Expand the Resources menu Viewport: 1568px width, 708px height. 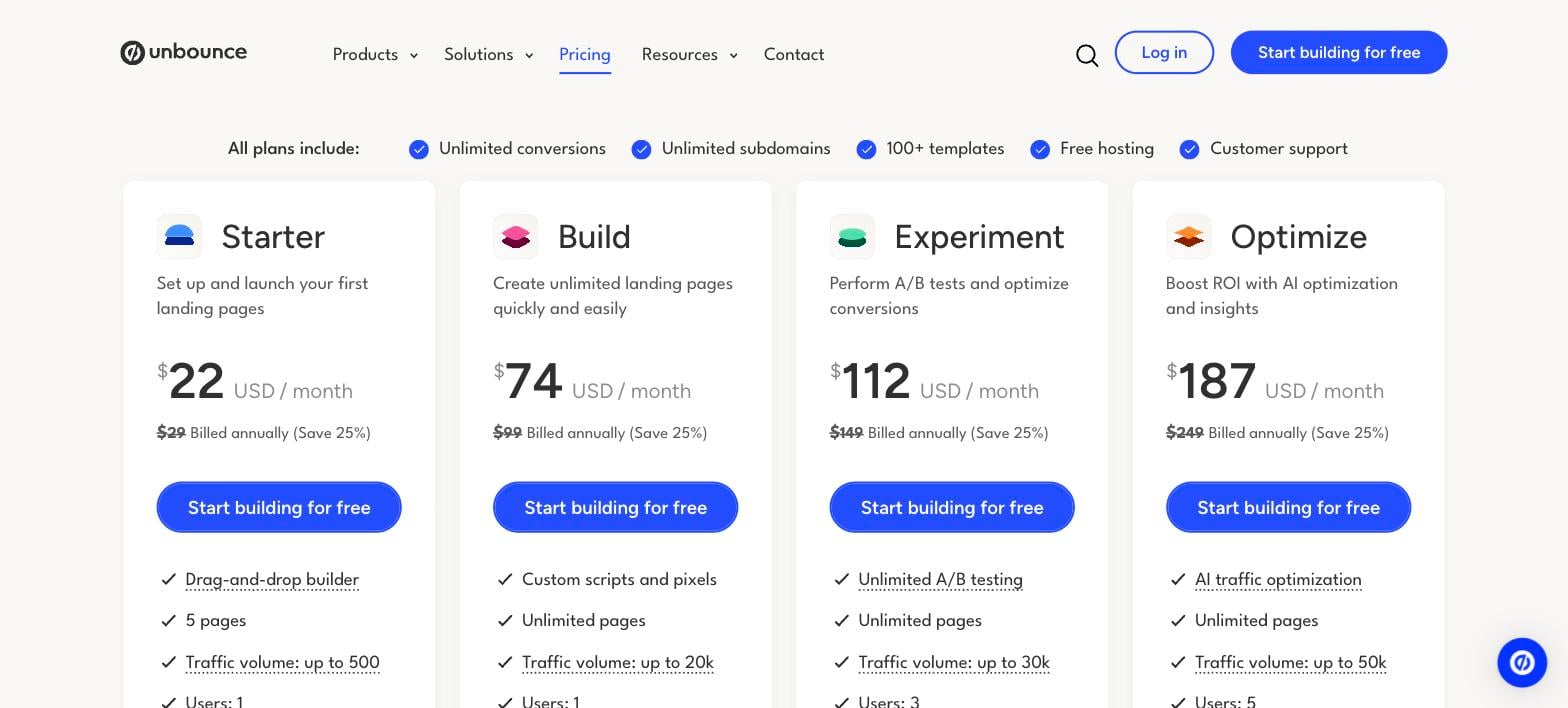(x=689, y=55)
